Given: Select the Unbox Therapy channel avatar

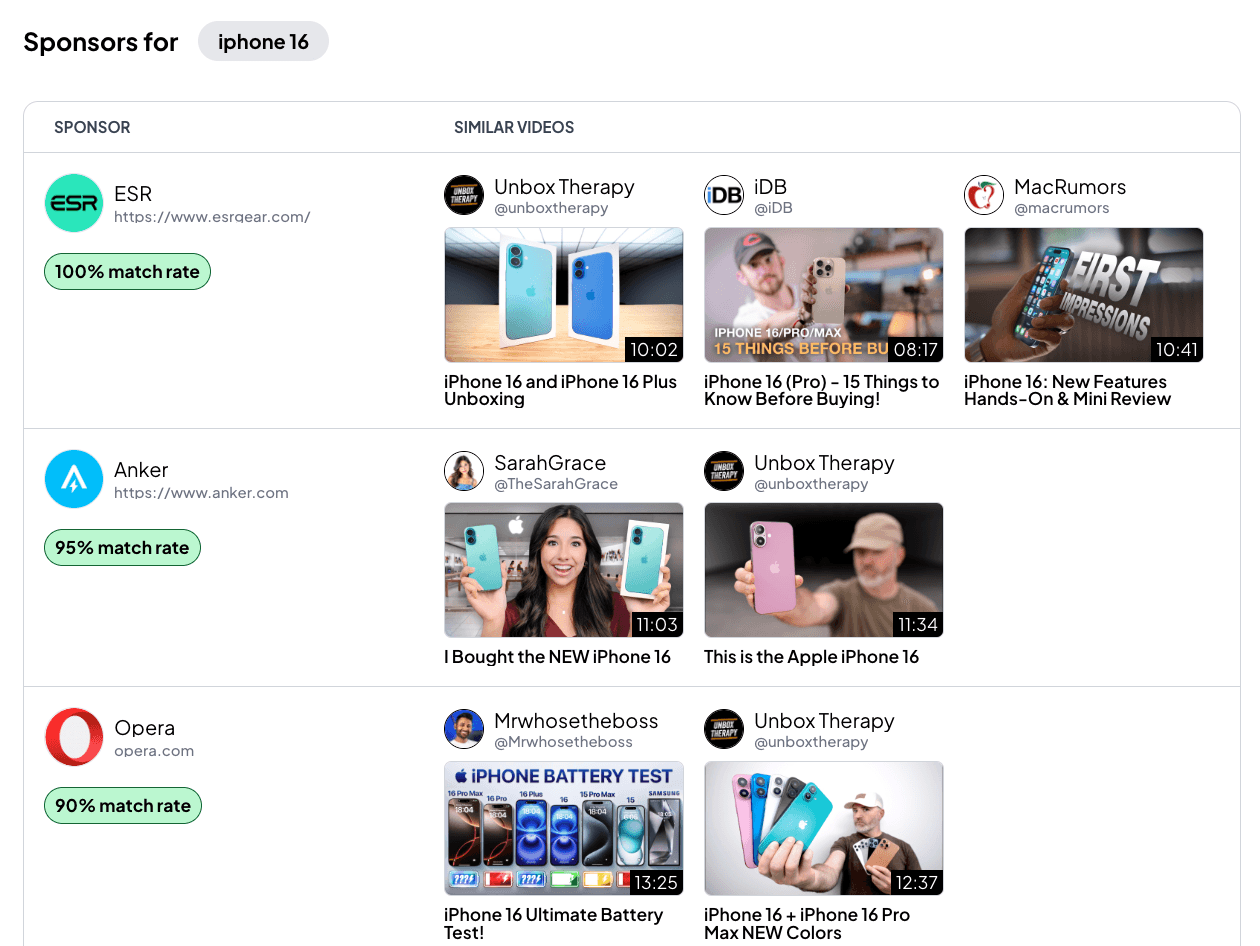Looking at the screenshot, I should 463,195.
